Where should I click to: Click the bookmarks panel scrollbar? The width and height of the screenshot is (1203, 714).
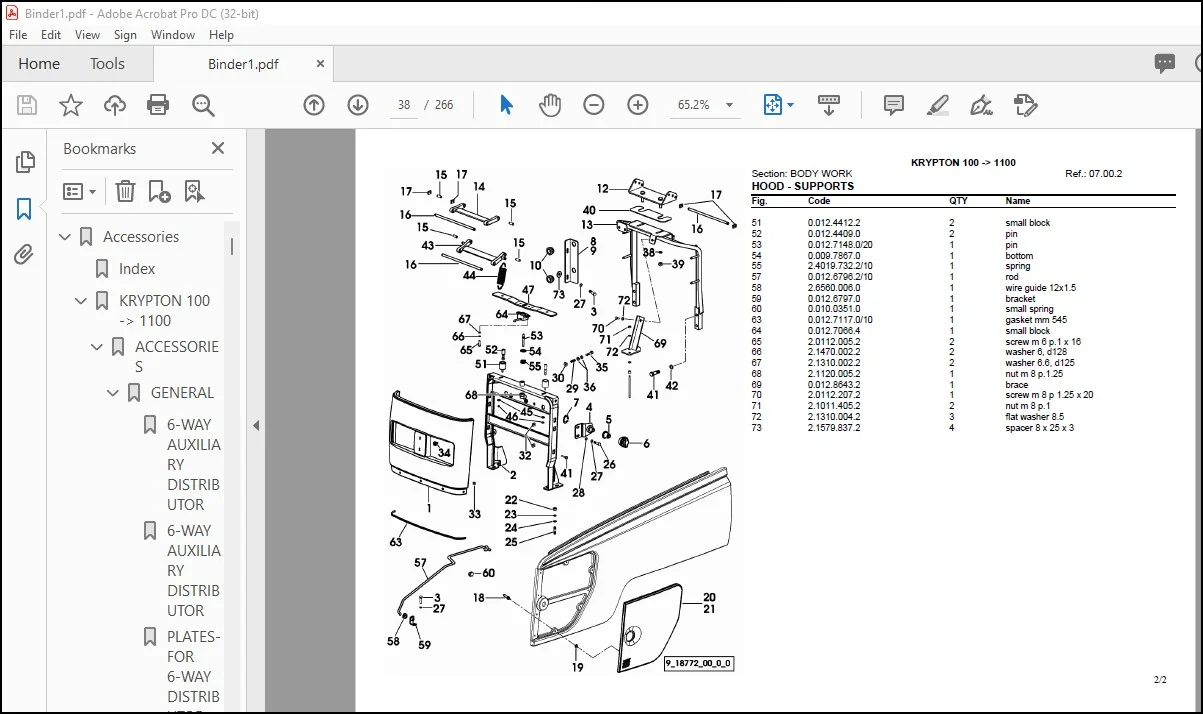(233, 247)
